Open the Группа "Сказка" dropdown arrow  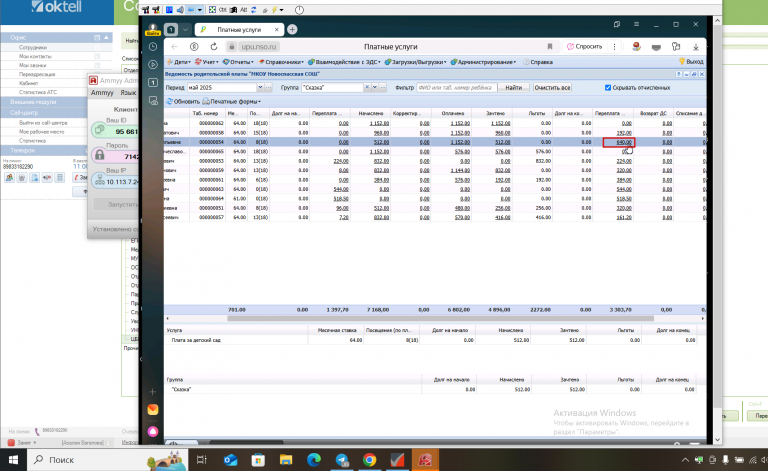pyautogui.click(x=375, y=88)
